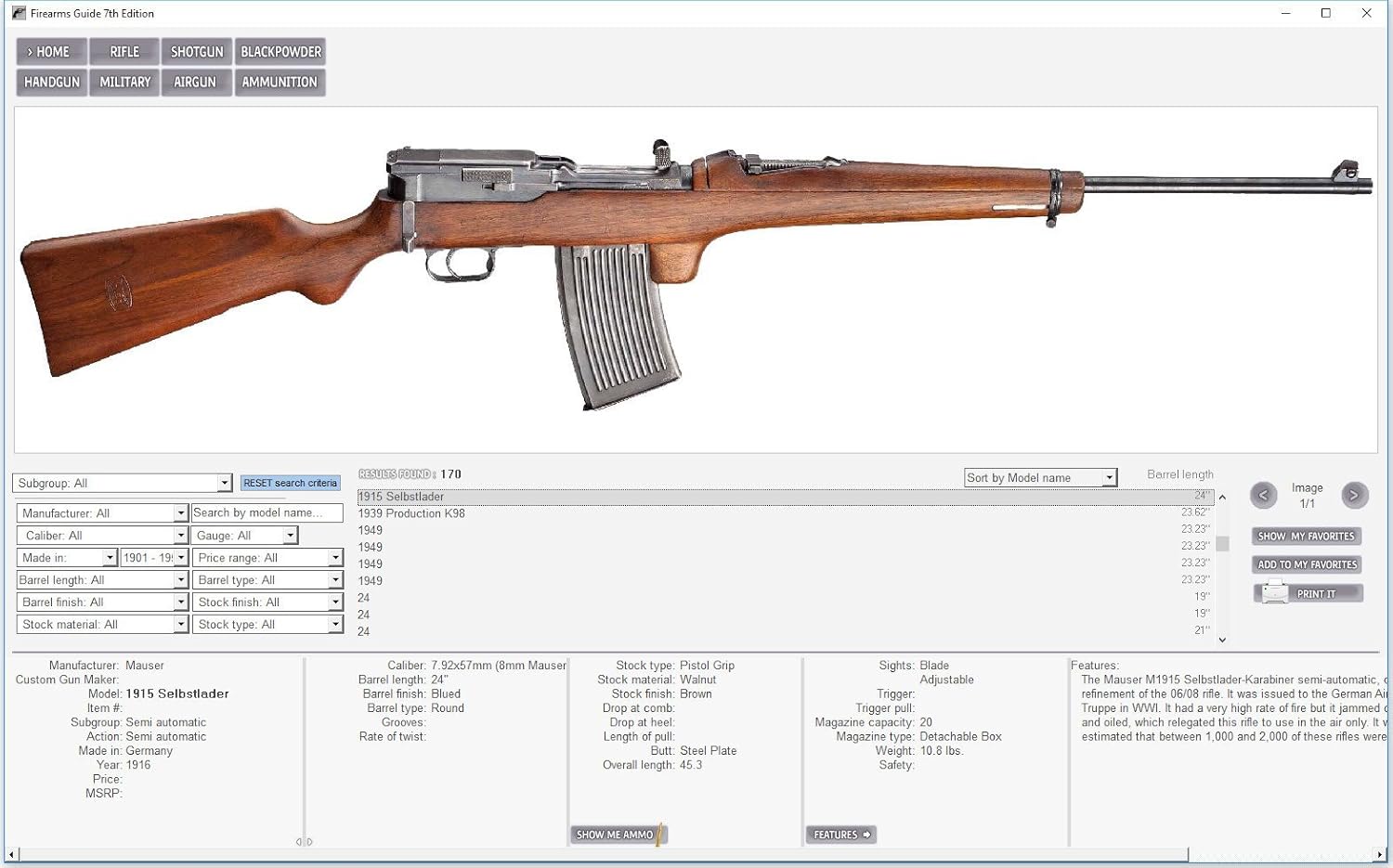Expand the Made in dropdown
This screenshot has height=868, width=1393.
pos(67,558)
